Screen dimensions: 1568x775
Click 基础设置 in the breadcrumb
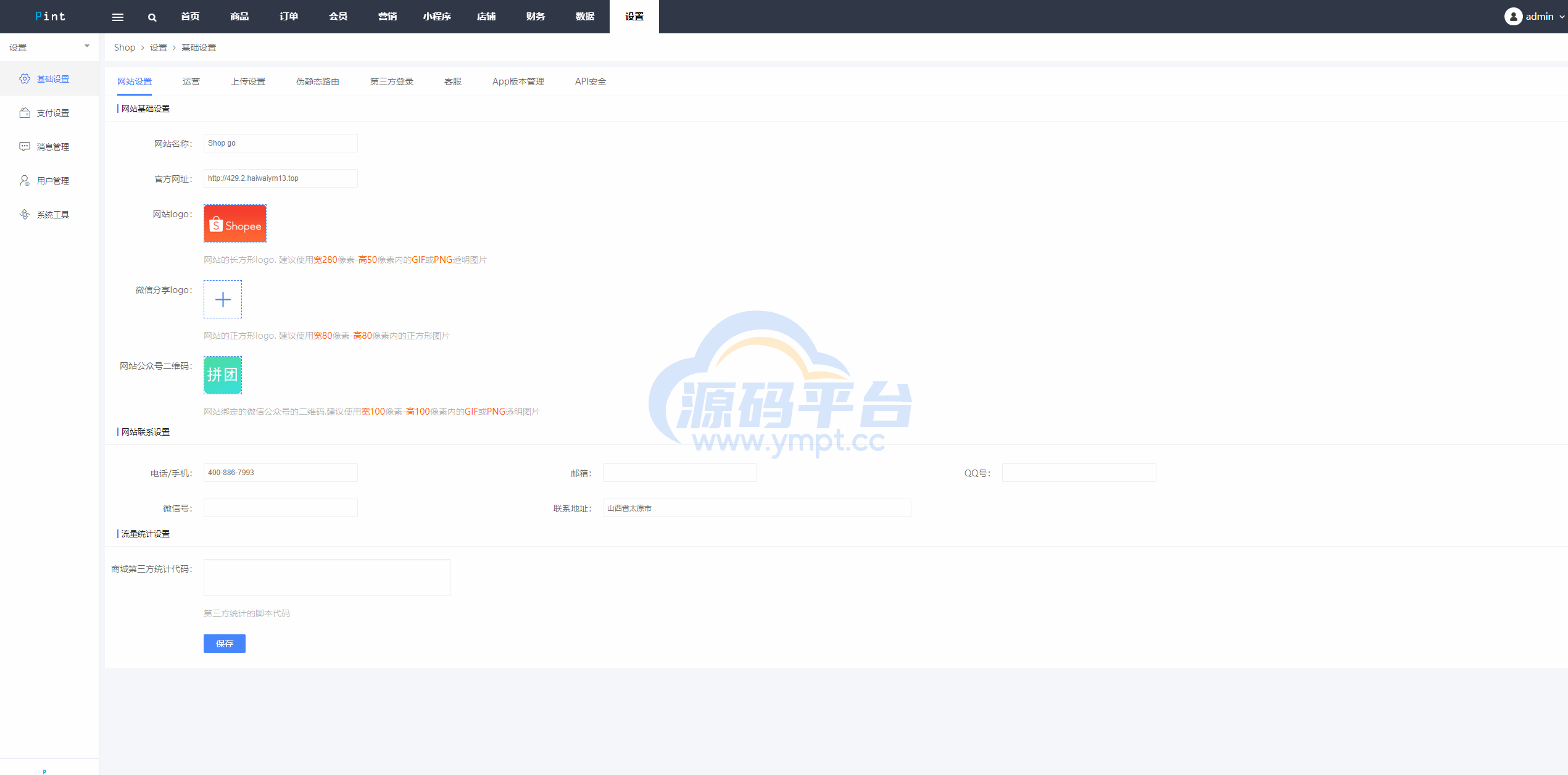point(199,48)
